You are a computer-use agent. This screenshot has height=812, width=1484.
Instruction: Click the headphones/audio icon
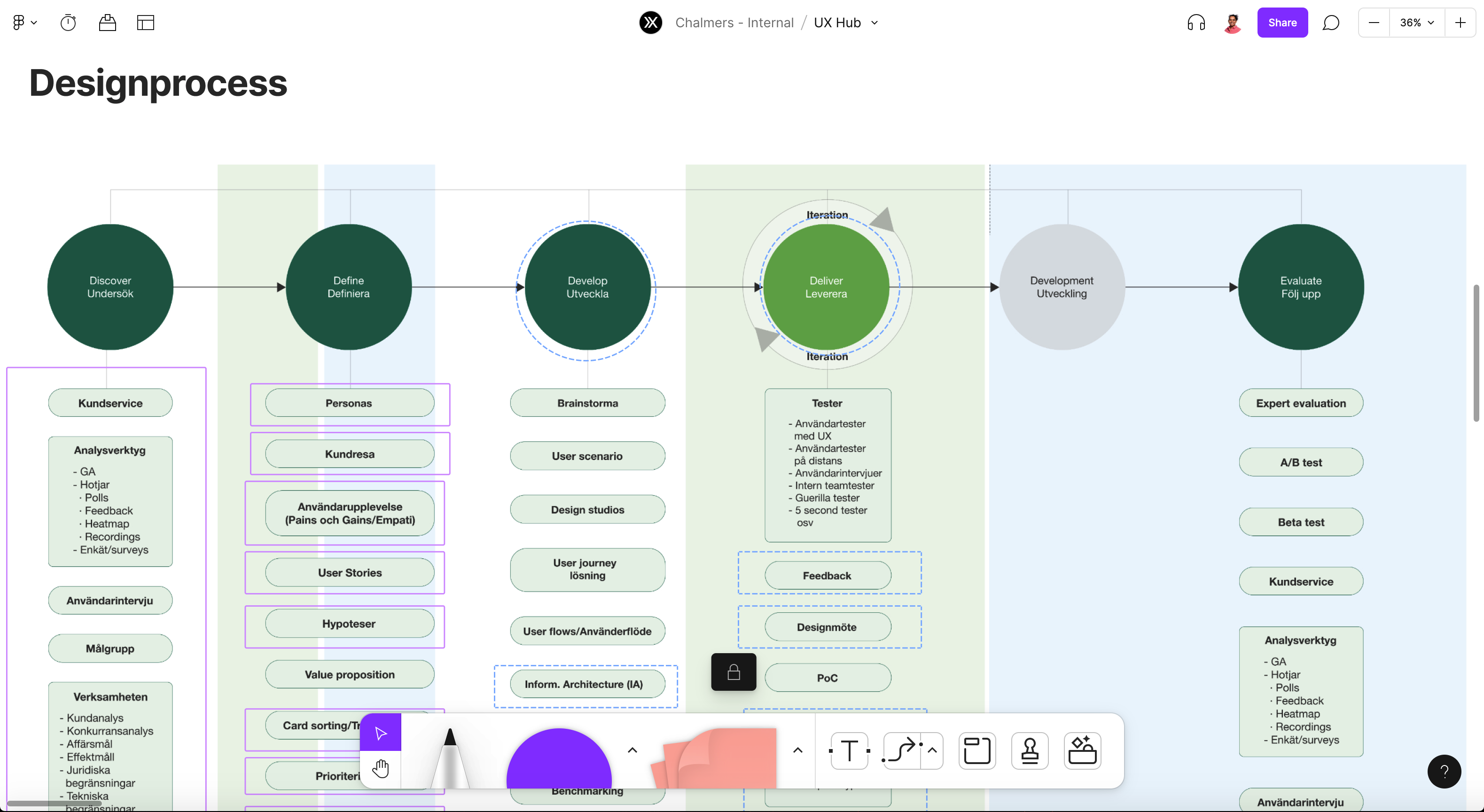(1196, 22)
